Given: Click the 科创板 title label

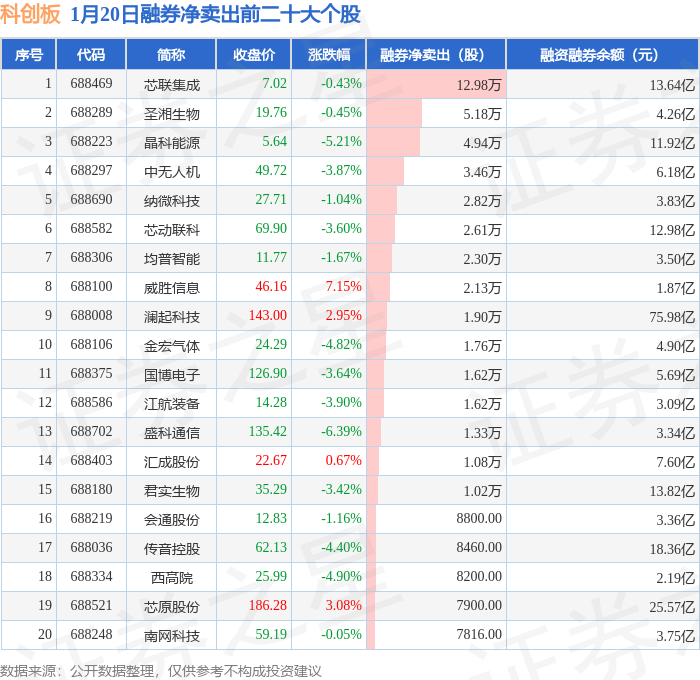Looking at the screenshot, I should click(x=30, y=14).
